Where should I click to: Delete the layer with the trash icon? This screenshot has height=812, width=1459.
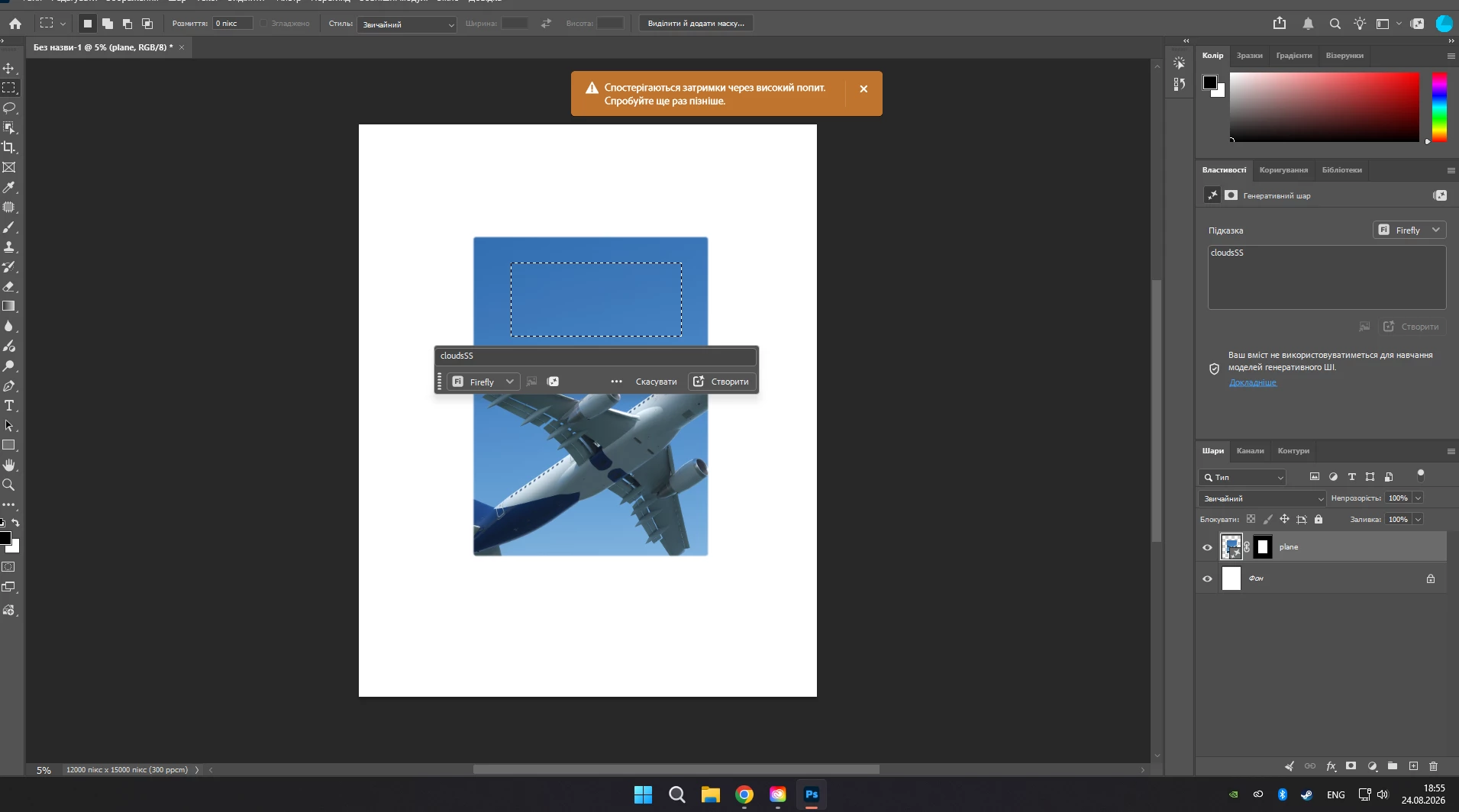click(1433, 766)
